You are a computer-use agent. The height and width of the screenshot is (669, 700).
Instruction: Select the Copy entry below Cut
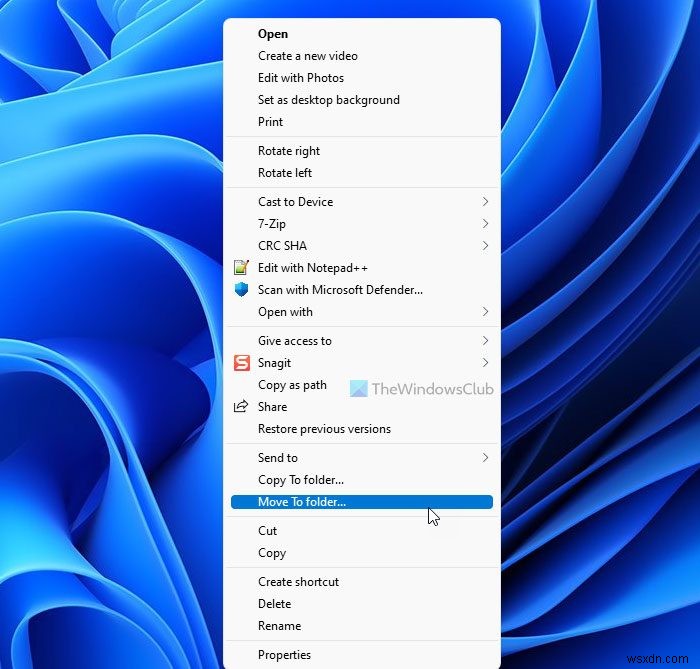click(362, 553)
